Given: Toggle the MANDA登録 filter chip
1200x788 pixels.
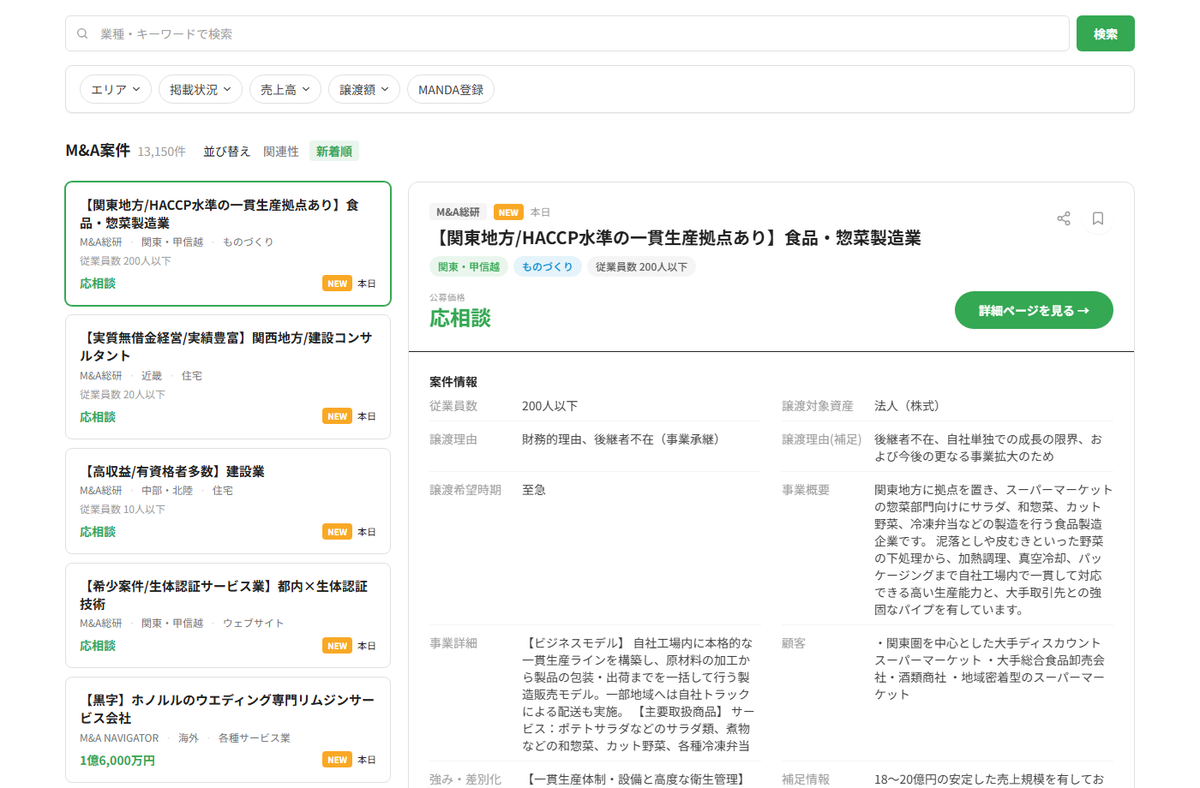Looking at the screenshot, I should 450,89.
